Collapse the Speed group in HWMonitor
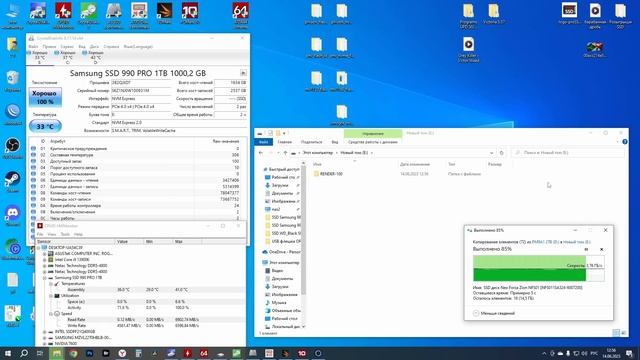640x360 pixels. tap(51, 314)
